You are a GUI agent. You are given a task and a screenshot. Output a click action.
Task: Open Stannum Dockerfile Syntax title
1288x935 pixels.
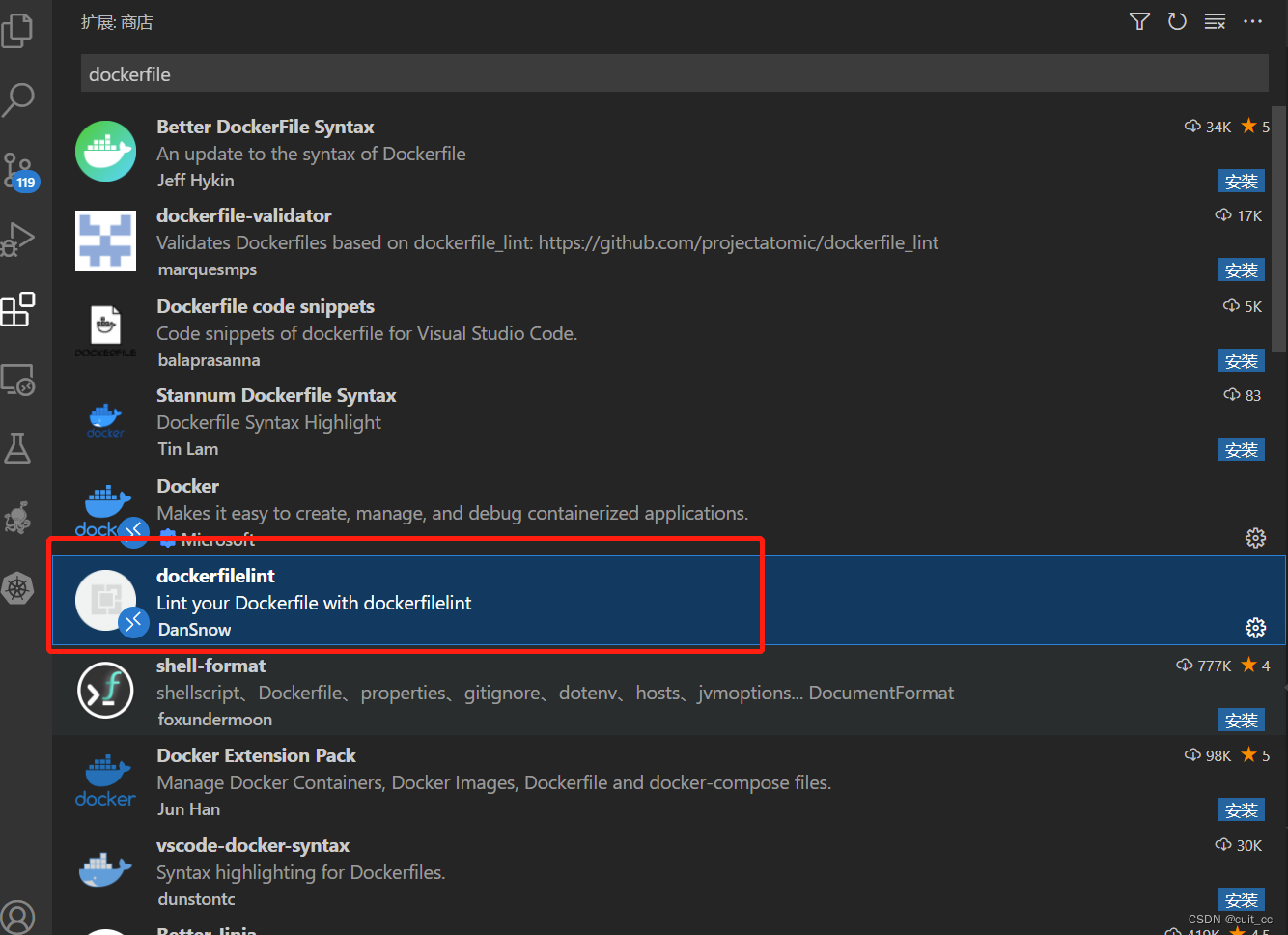pyautogui.click(x=276, y=395)
